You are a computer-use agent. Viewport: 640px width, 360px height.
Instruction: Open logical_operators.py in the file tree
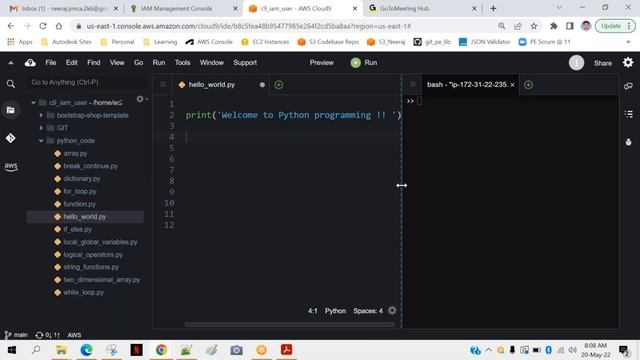tap(93, 255)
